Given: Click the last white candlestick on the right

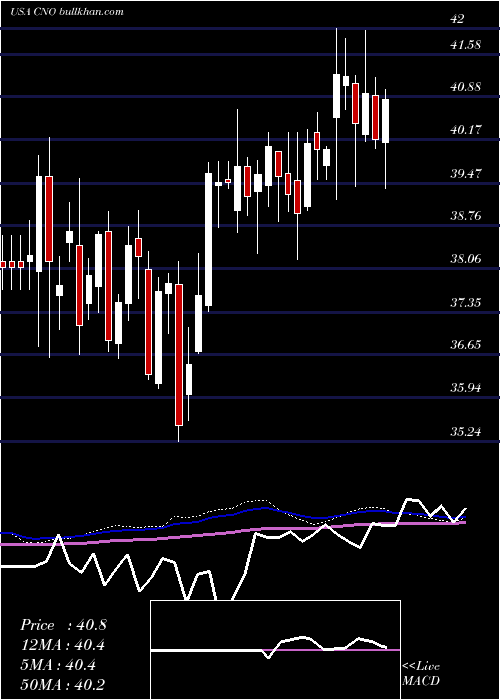Looking at the screenshot, I should 385,121.
